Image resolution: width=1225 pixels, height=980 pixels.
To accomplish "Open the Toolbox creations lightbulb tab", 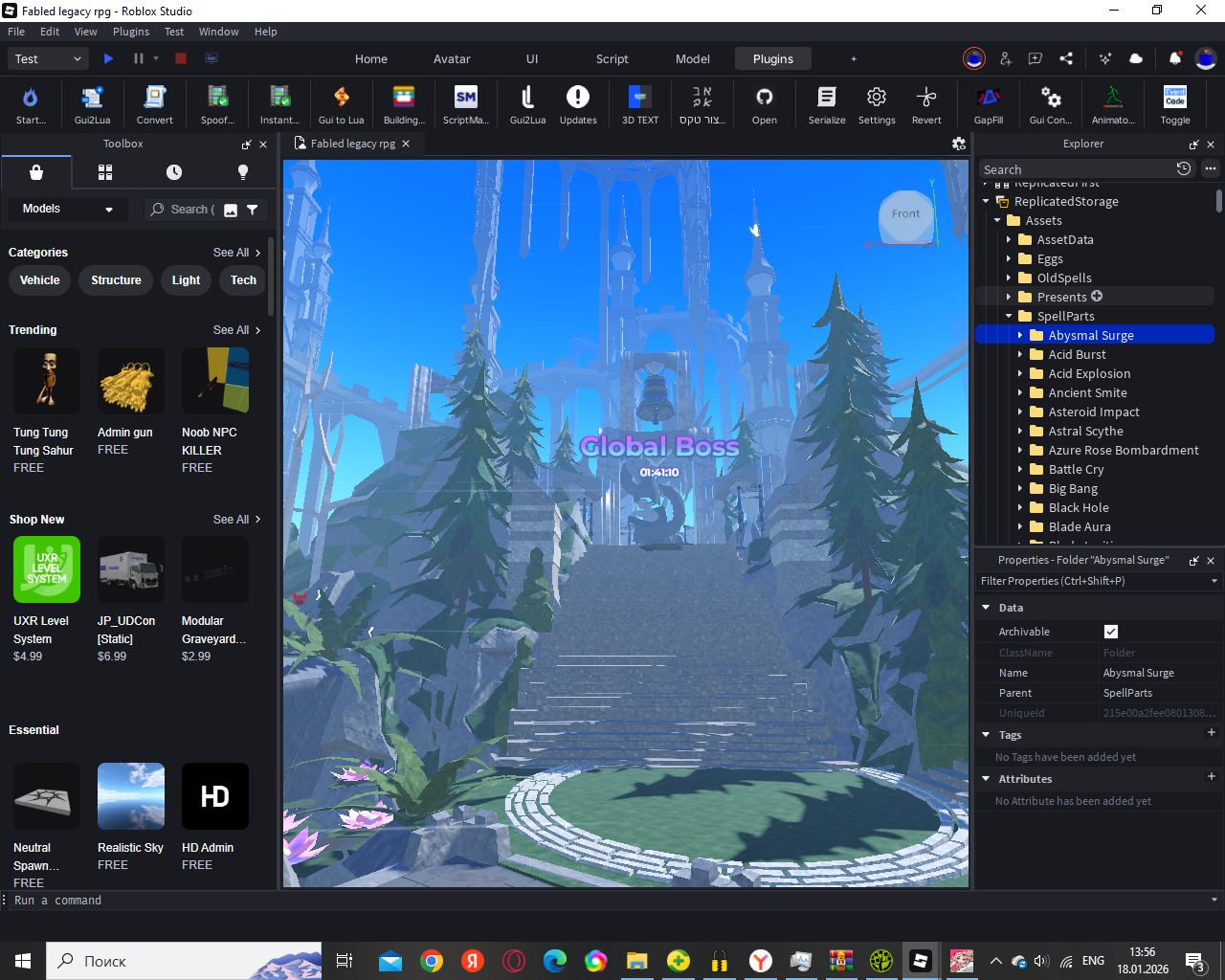I will click(243, 172).
